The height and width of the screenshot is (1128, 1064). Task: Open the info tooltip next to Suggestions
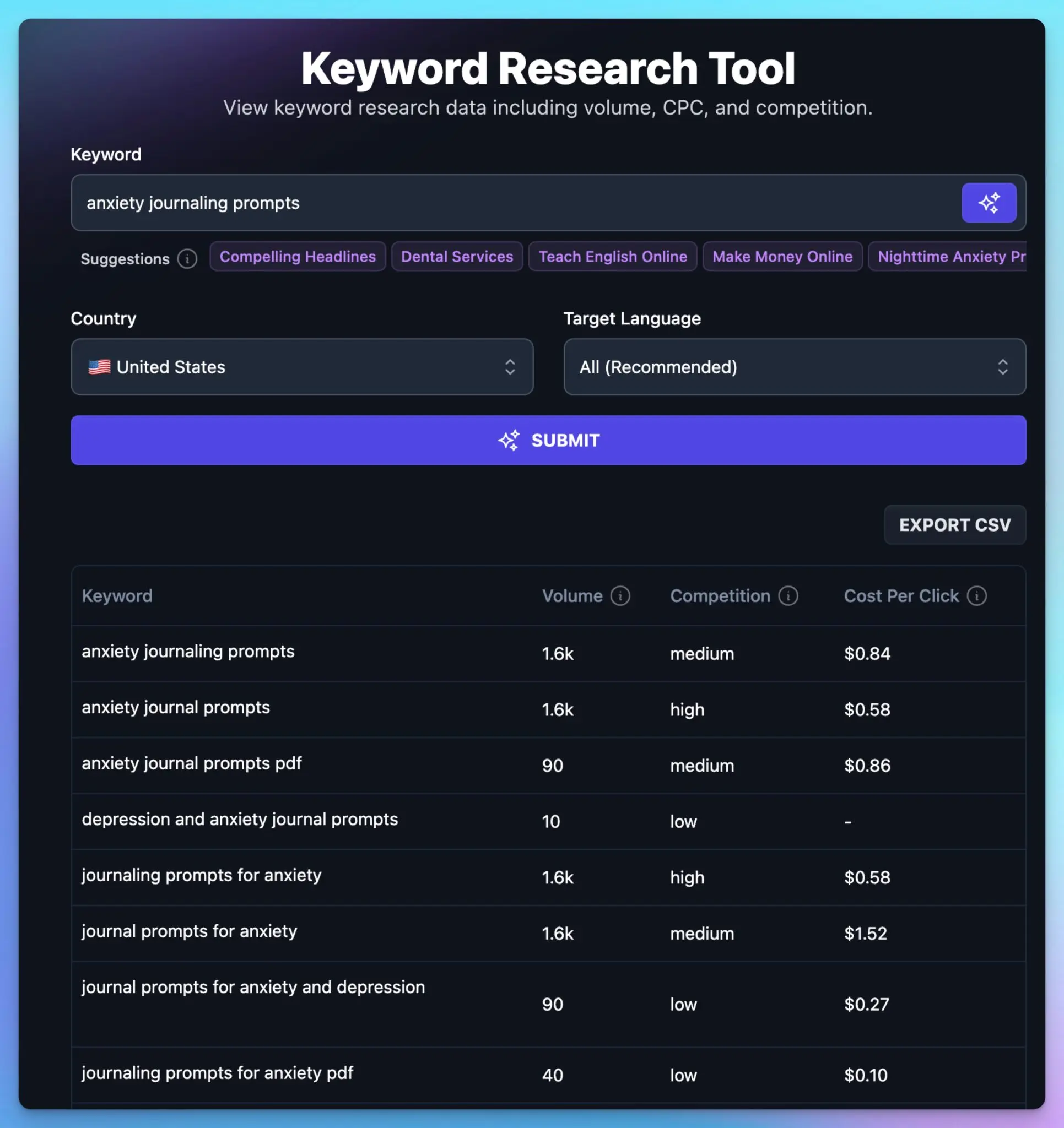pyautogui.click(x=186, y=259)
